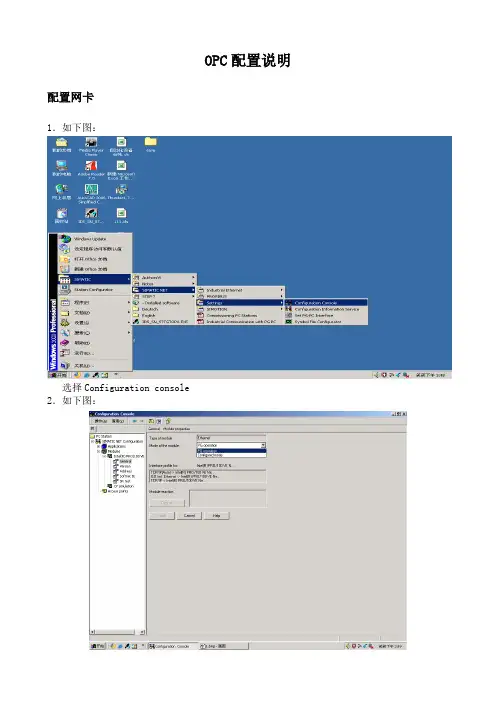Image resolution: width=496 pixels, height=702 pixels.
Task: Collapse the Modules tree node
Action: 98,451
